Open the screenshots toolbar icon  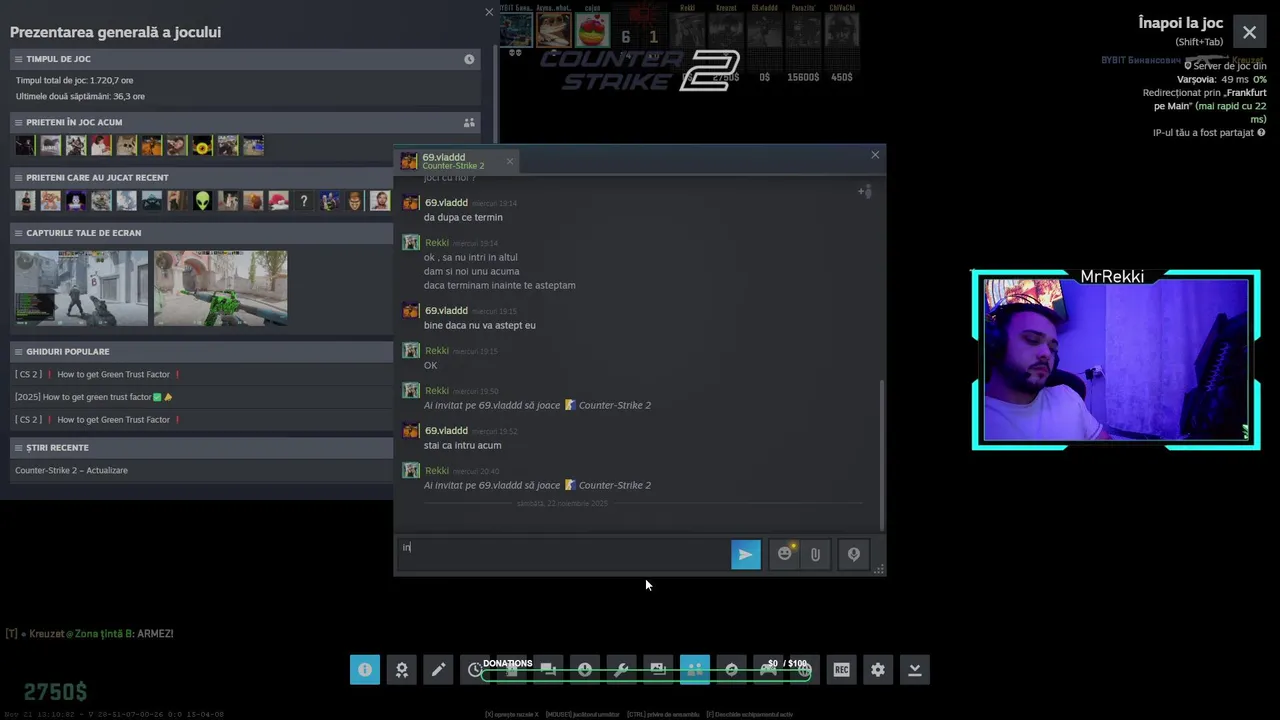658,670
